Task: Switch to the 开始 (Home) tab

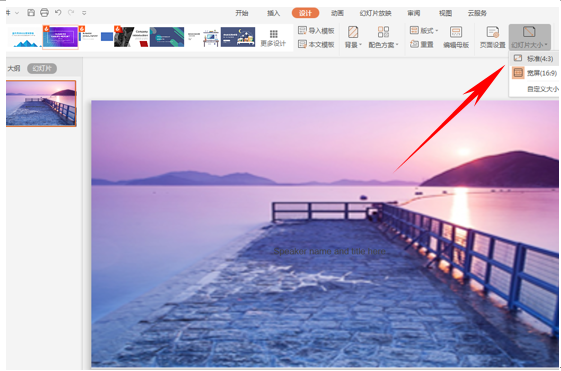Action: point(242,13)
